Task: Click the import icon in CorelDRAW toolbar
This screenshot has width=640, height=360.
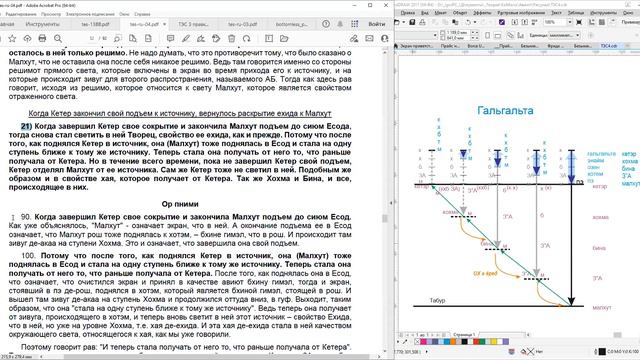Action: pos(515,22)
